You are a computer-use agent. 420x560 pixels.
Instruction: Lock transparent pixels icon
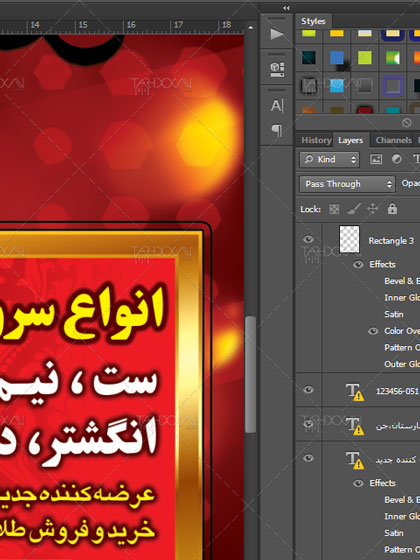[x=334, y=209]
